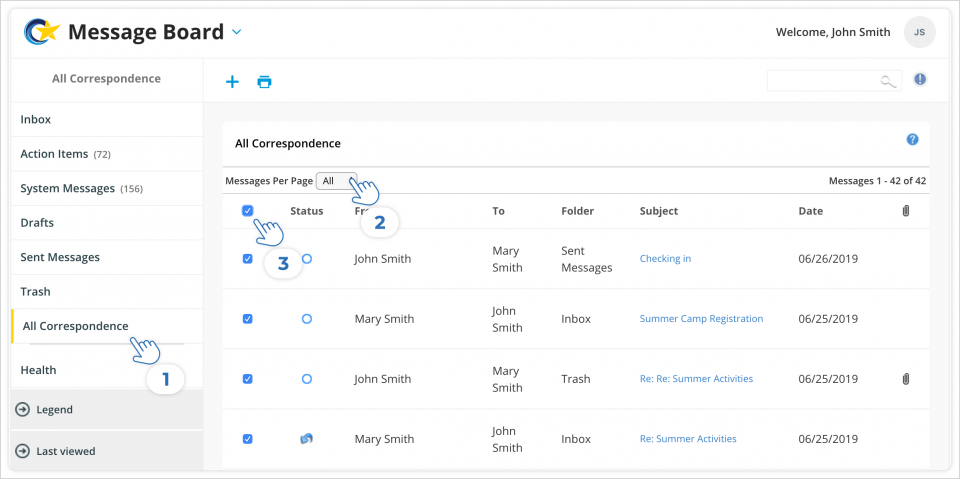Viewport: 960px width, 479px height.
Task: Click attachment paperclip column header
Action: [906, 211]
